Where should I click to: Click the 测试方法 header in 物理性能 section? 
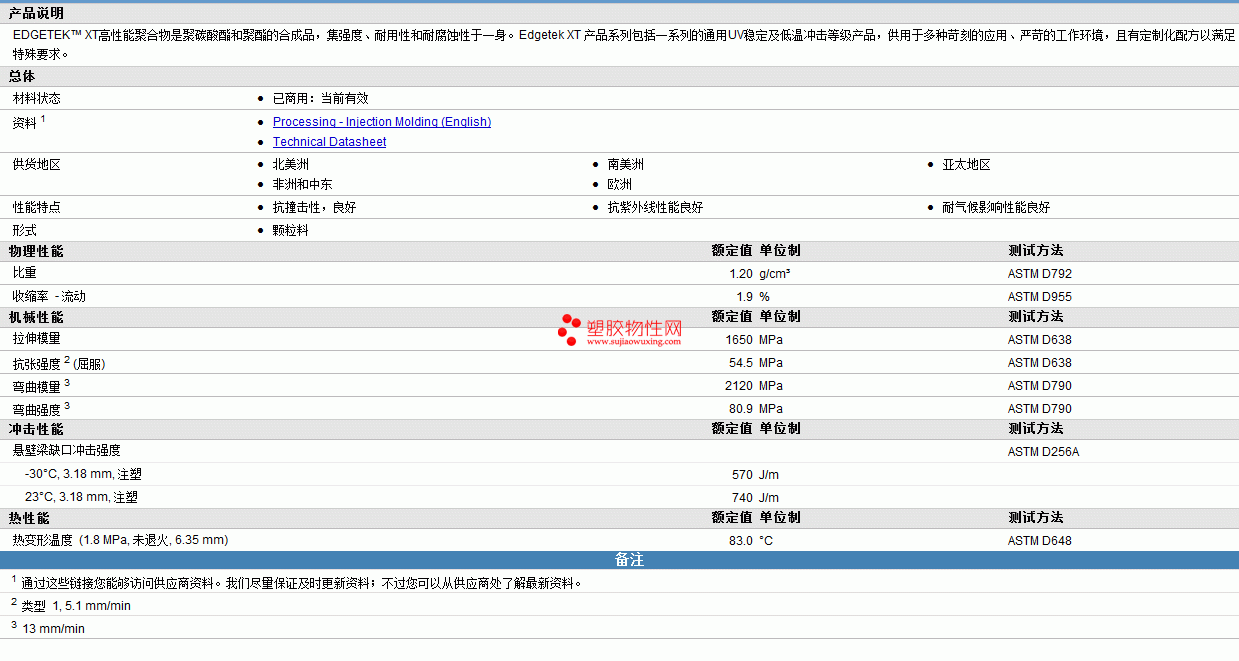coord(1036,251)
